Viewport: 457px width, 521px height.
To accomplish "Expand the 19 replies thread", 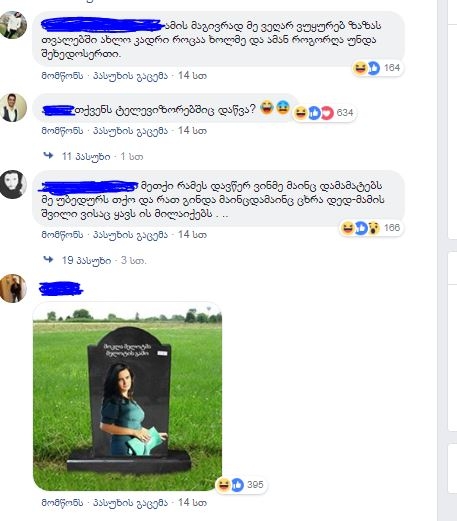I will coord(87,260).
